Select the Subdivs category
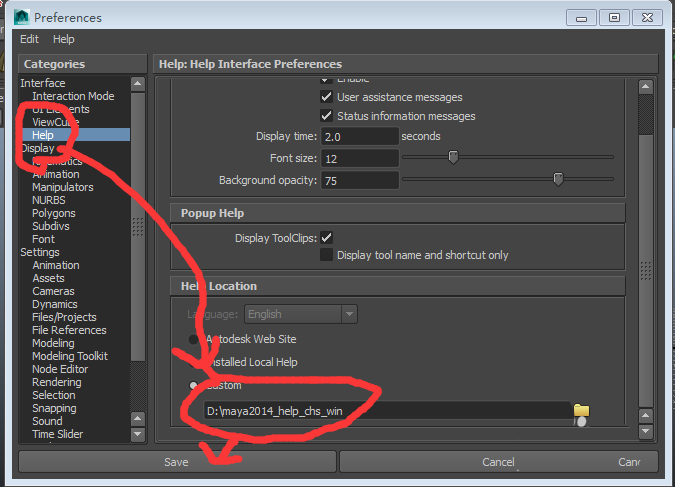Image resolution: width=675 pixels, height=487 pixels. [x=51, y=226]
